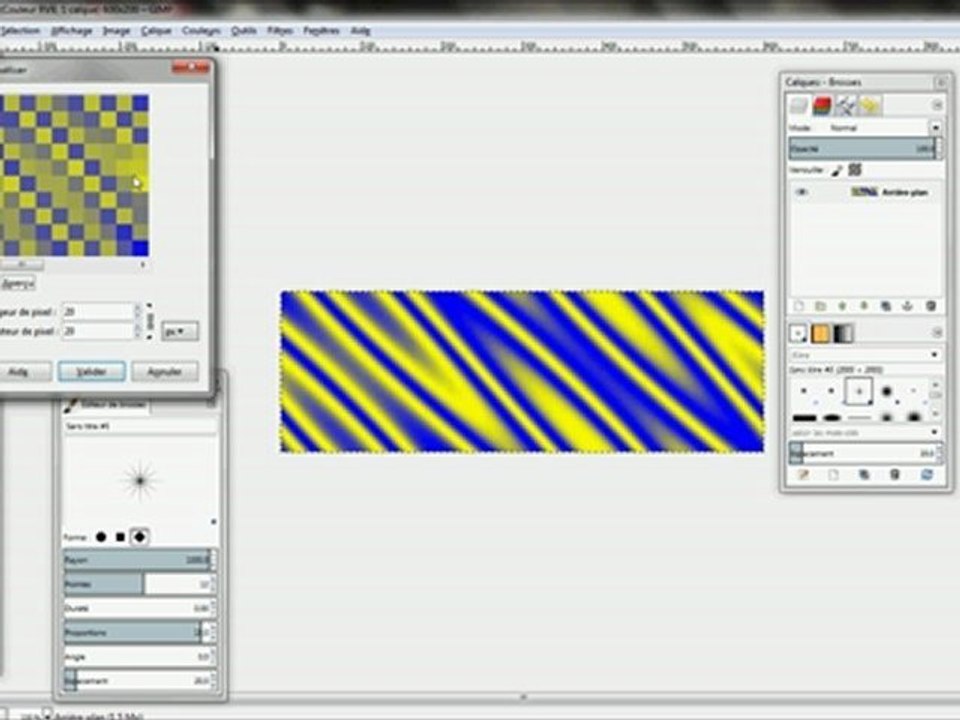Adjust the Rayon slider
960x720 pixels.
pyautogui.click(x=140, y=560)
